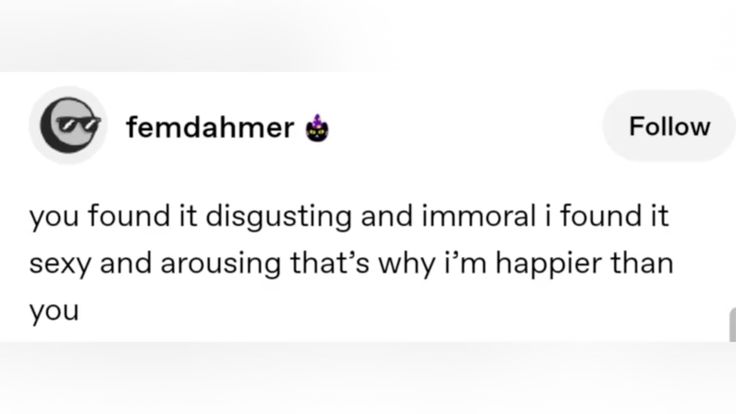This screenshot has height=414, width=736.
Task: Click the witch hat on cat badge
Action: pyautogui.click(x=318, y=120)
